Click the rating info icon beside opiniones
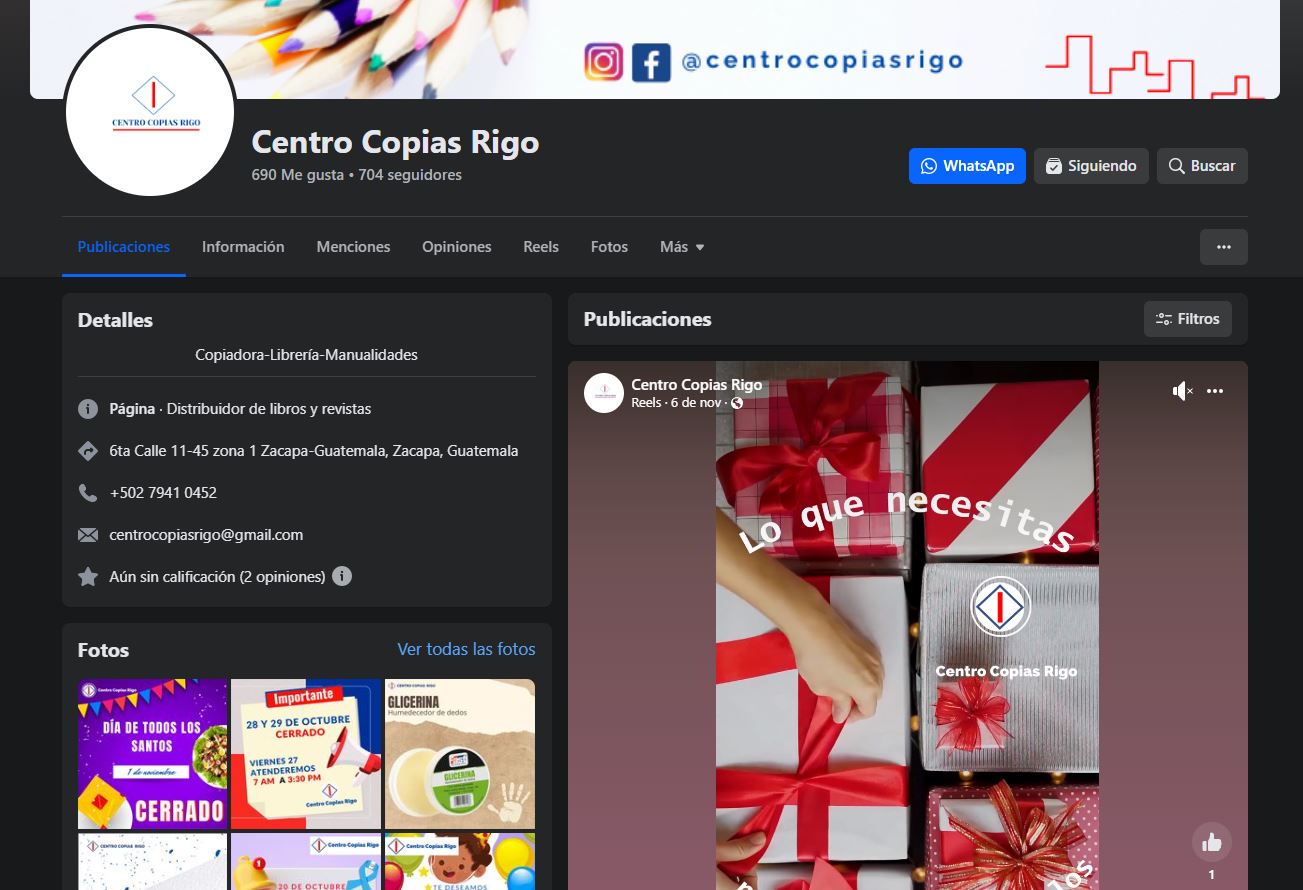This screenshot has width=1303, height=890. pyautogui.click(x=342, y=577)
